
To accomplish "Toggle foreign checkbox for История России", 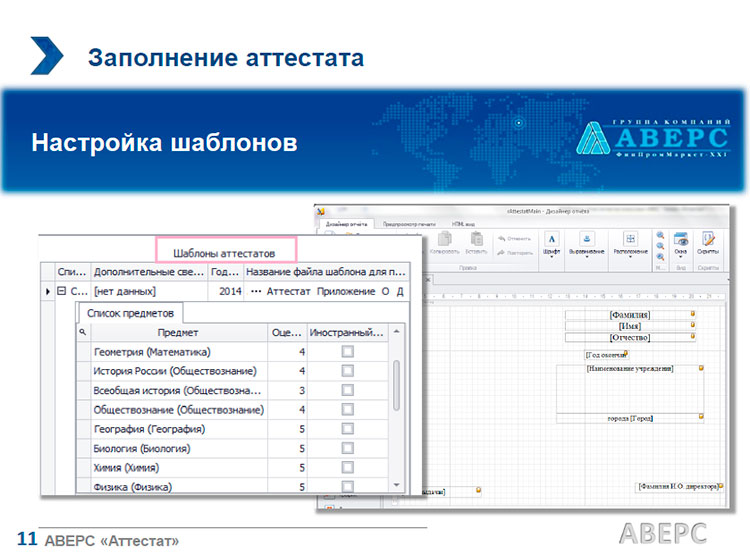I will point(348,371).
